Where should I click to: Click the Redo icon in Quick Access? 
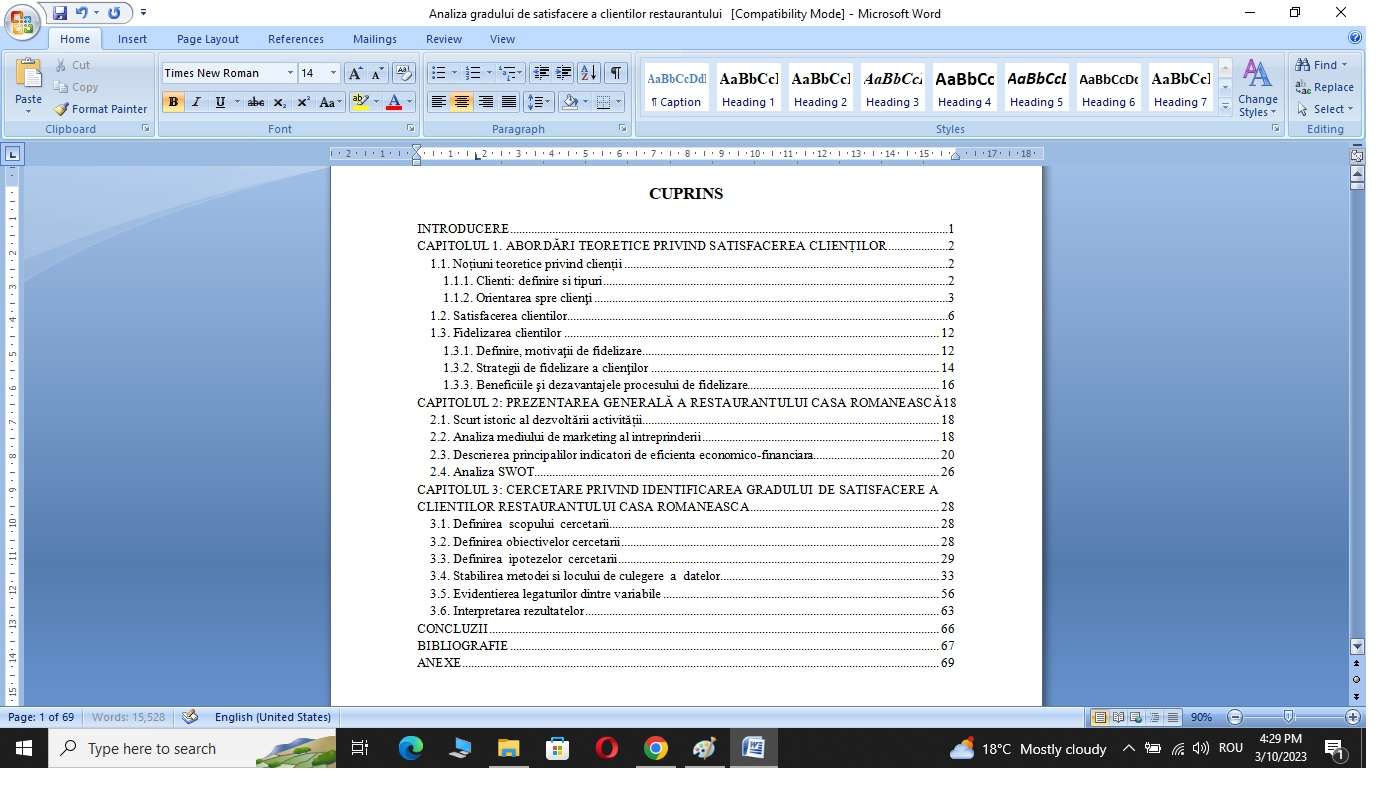click(113, 13)
